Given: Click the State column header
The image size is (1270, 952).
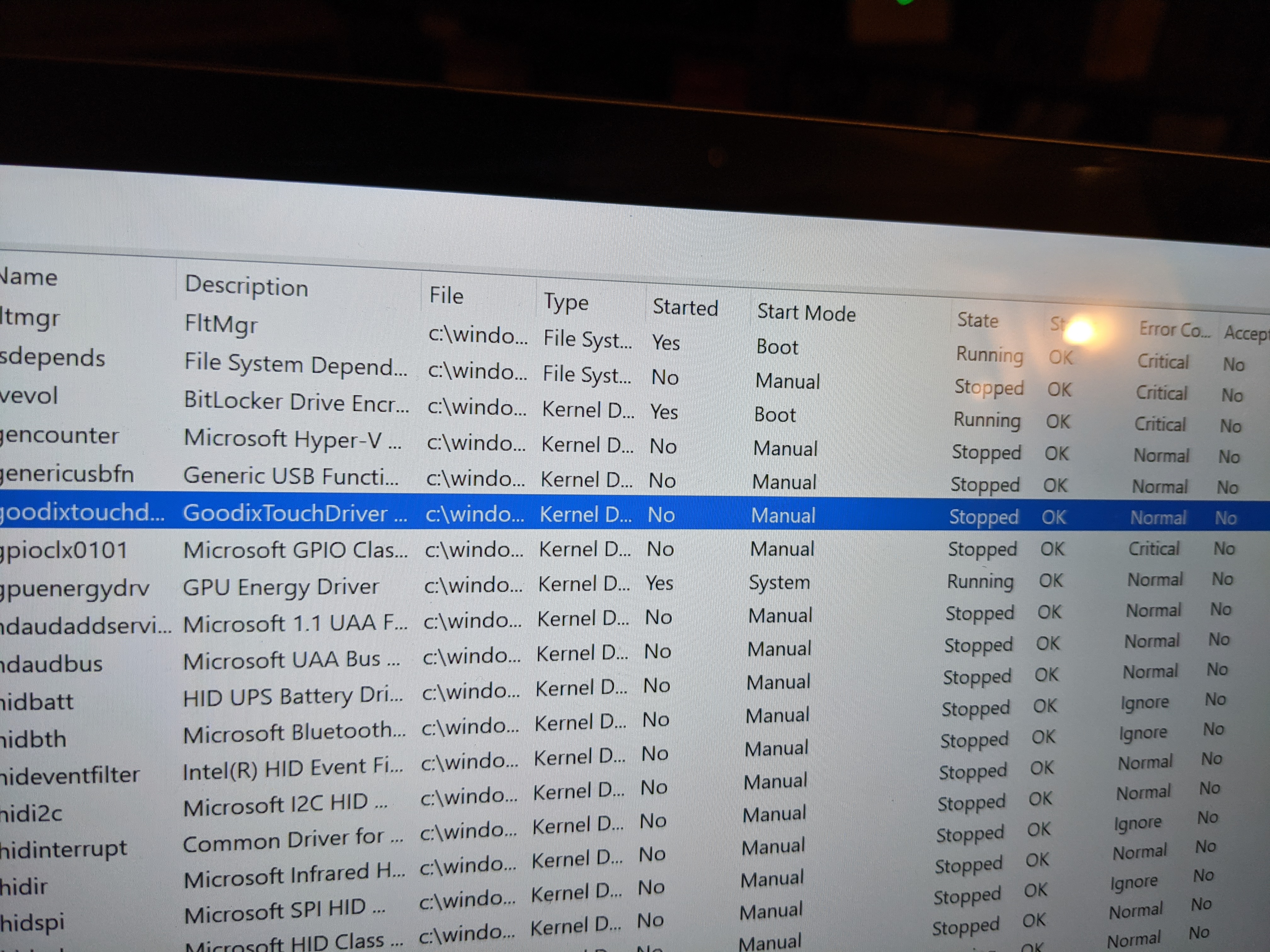Looking at the screenshot, I should [977, 320].
